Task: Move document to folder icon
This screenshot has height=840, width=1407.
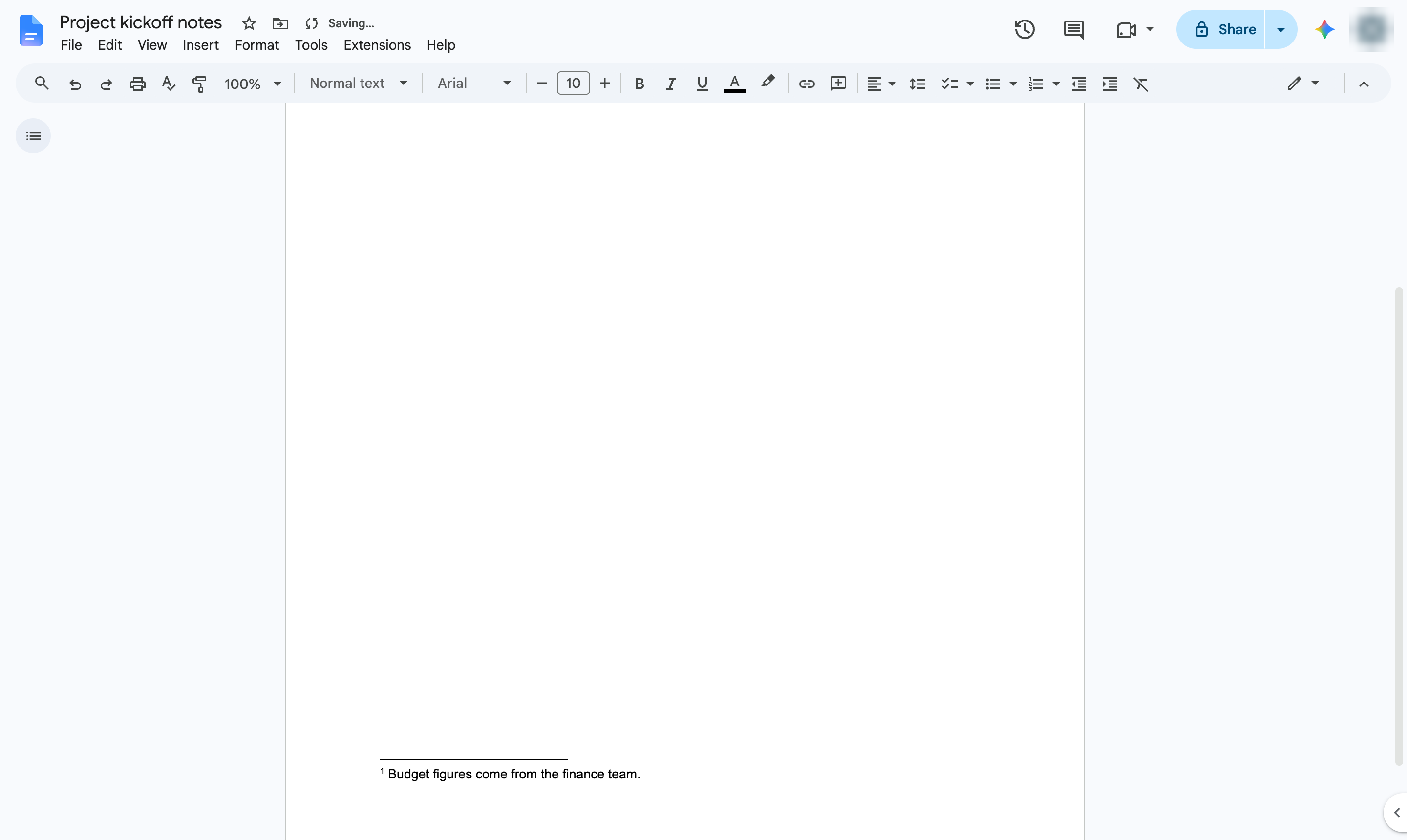Action: point(280,23)
